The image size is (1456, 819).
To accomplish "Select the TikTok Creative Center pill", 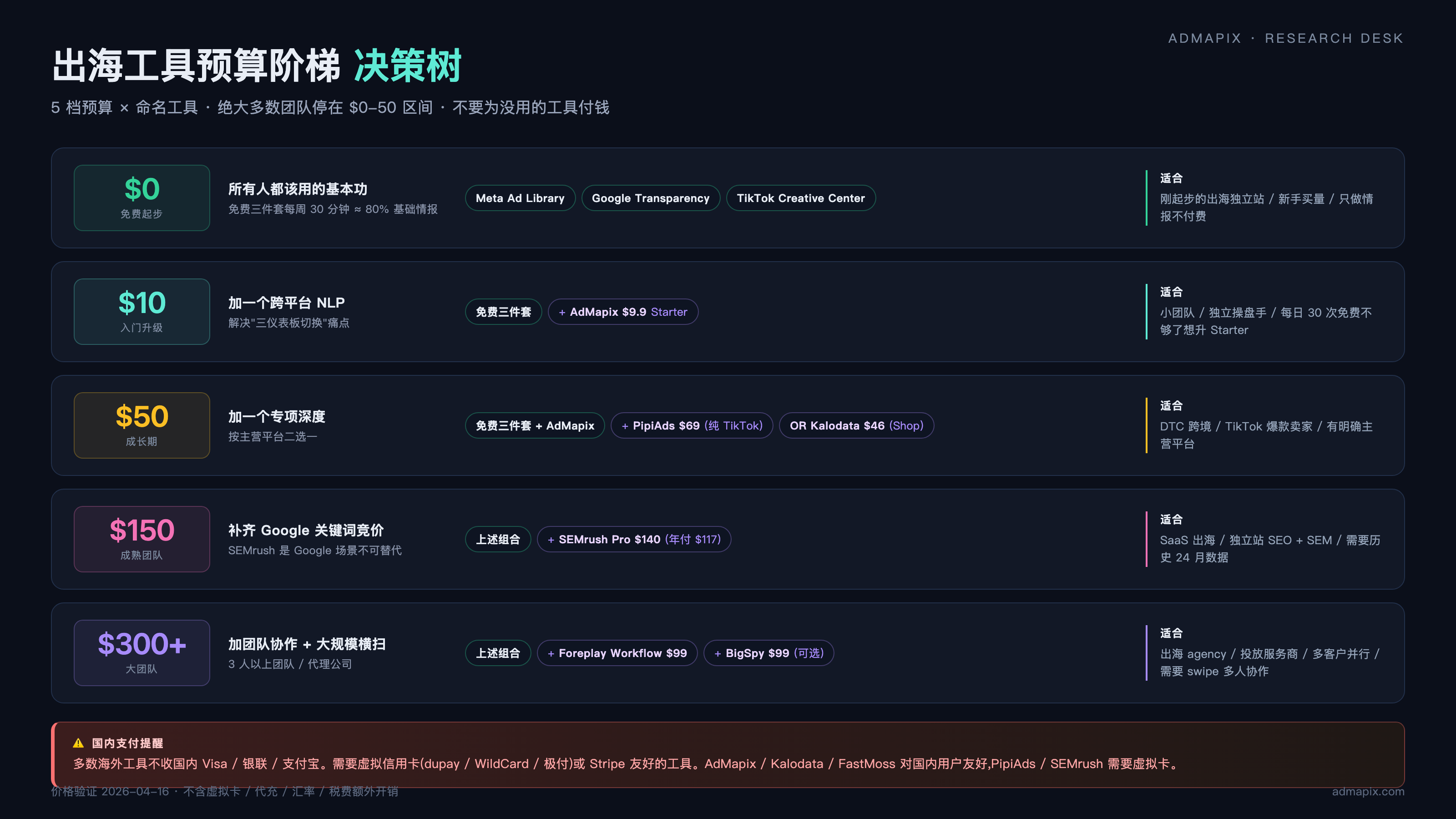I will (x=800, y=198).
